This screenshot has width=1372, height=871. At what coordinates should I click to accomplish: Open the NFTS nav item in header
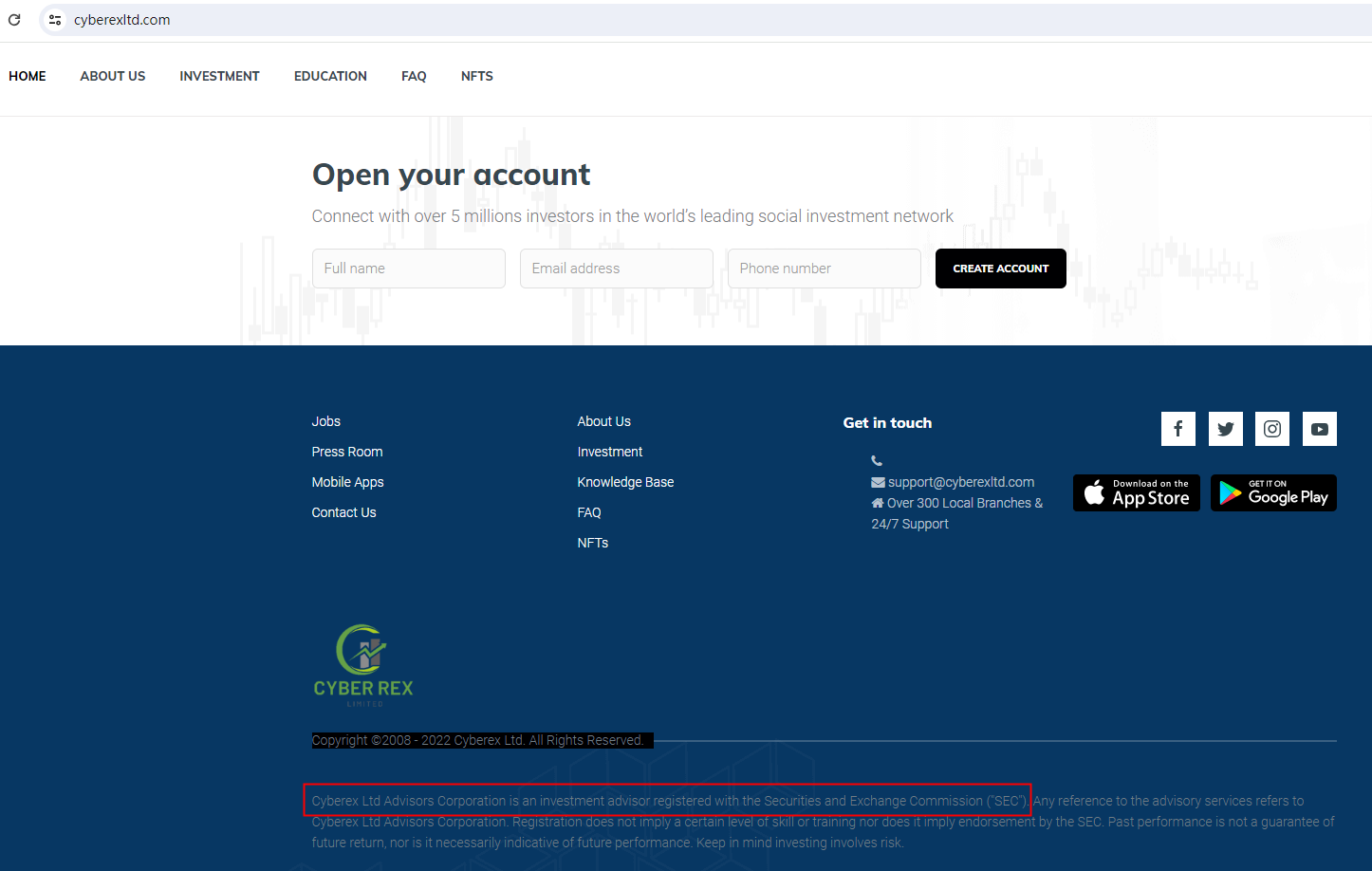pos(477,76)
